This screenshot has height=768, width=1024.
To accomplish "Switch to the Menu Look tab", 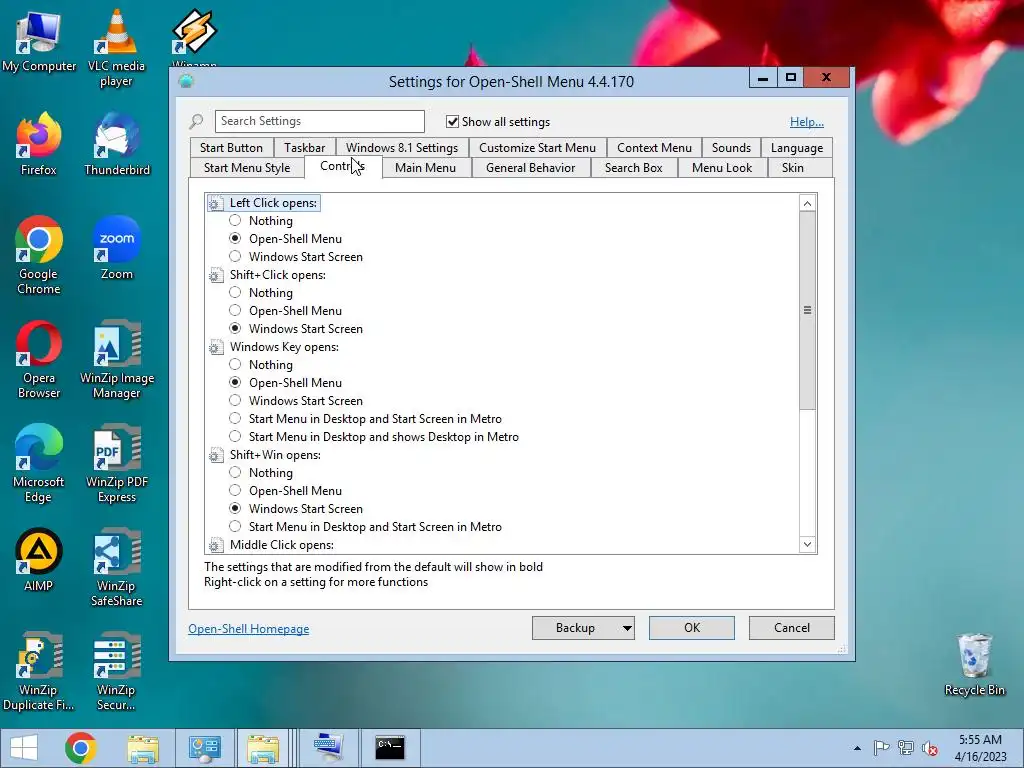I will pyautogui.click(x=722, y=168).
